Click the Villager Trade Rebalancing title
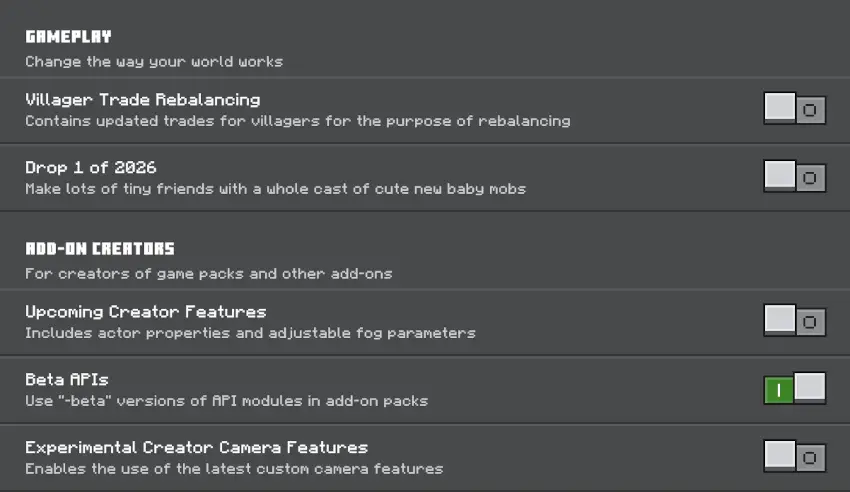This screenshot has width=850, height=492. coord(142,100)
